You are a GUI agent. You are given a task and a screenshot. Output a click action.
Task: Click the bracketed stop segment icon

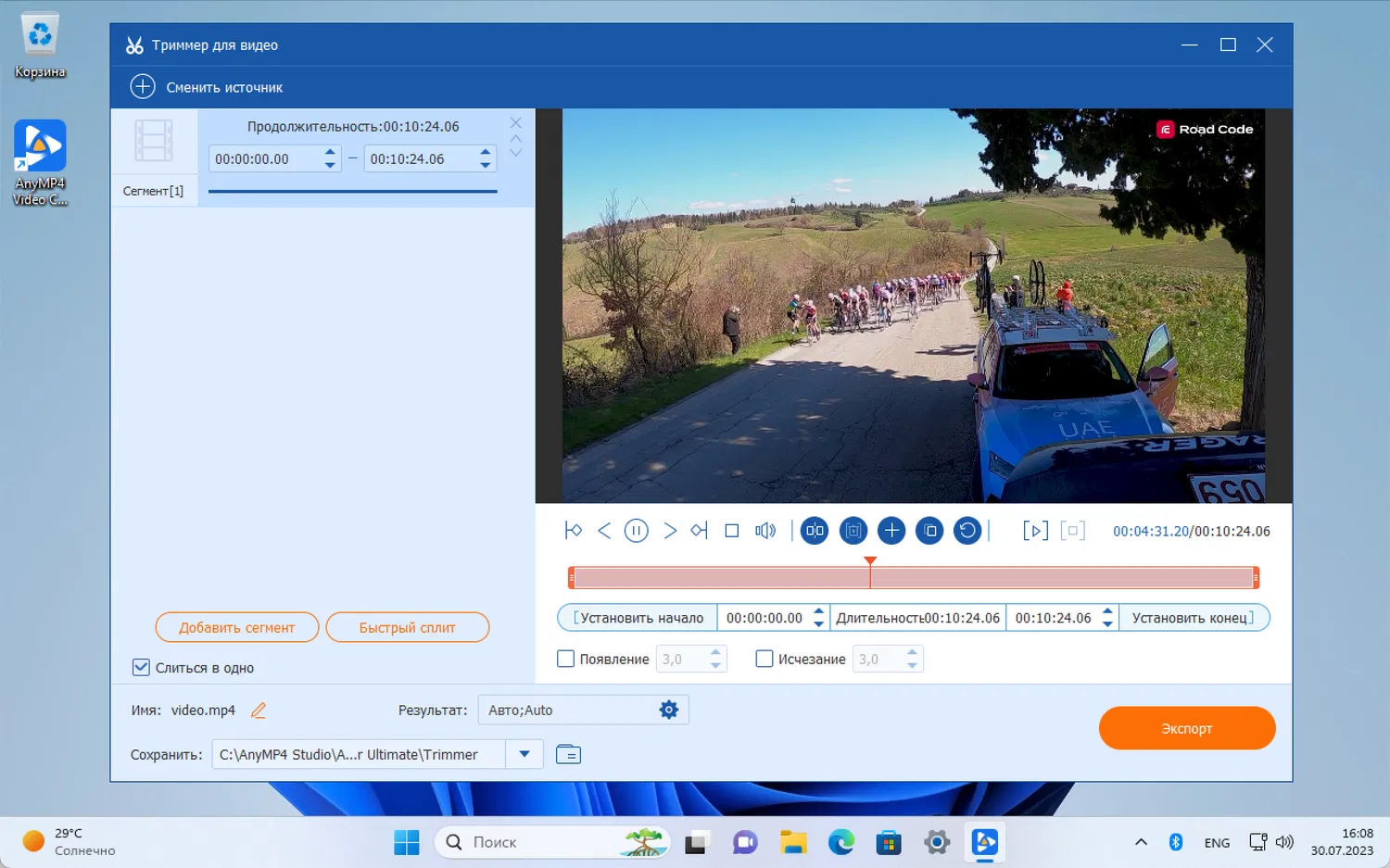(1073, 531)
